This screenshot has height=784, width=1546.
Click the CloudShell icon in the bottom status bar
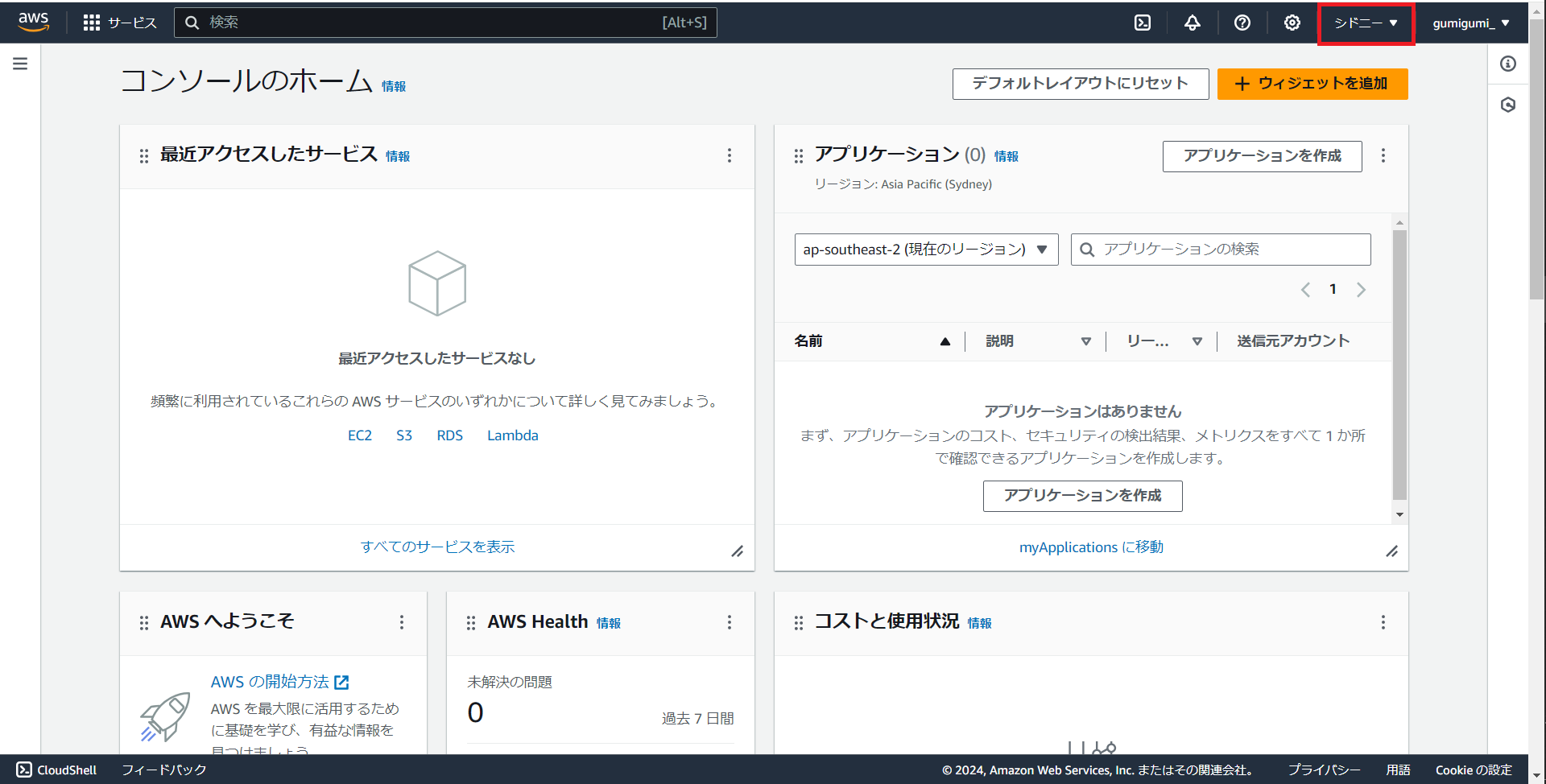tap(24, 770)
